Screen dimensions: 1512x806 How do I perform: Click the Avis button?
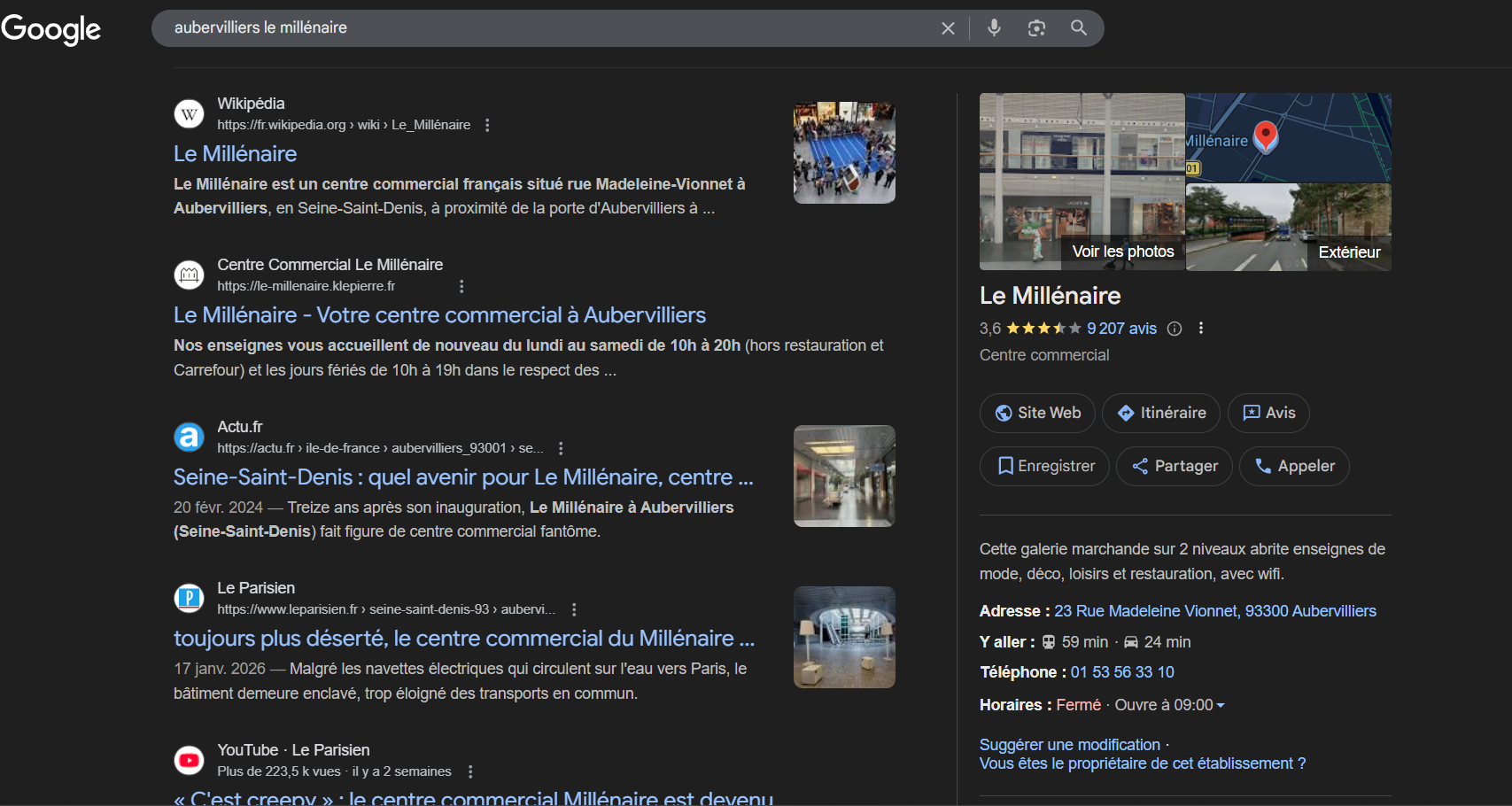(1268, 413)
